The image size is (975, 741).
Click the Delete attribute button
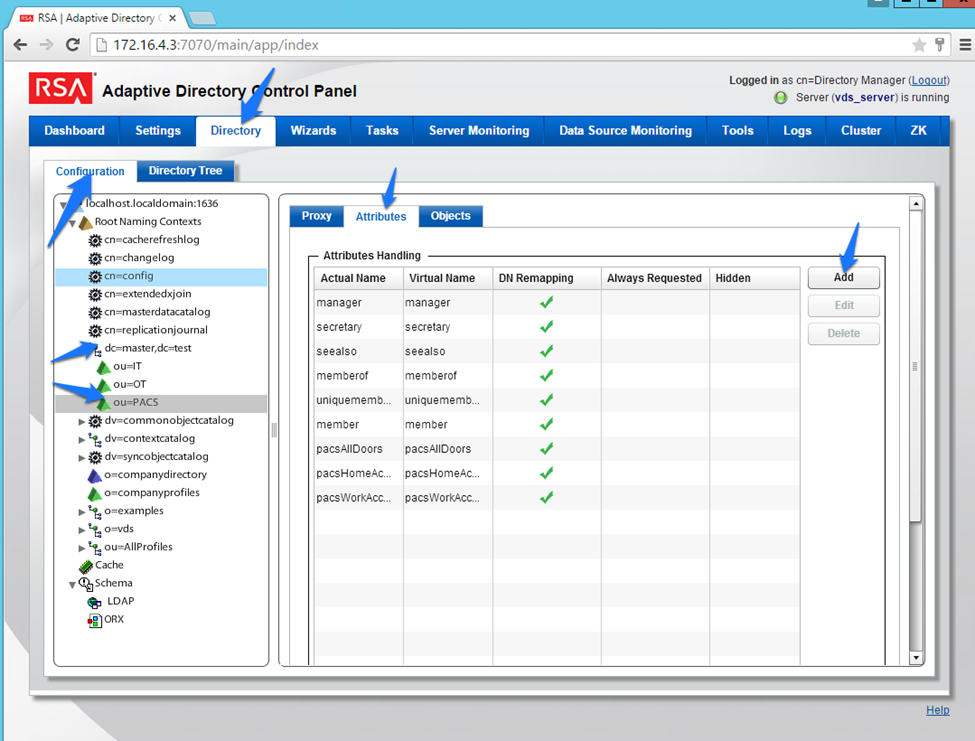[844, 334]
